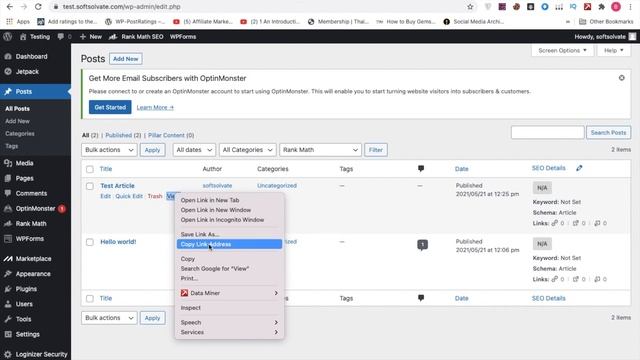Choose Print... in context menu

229,278
